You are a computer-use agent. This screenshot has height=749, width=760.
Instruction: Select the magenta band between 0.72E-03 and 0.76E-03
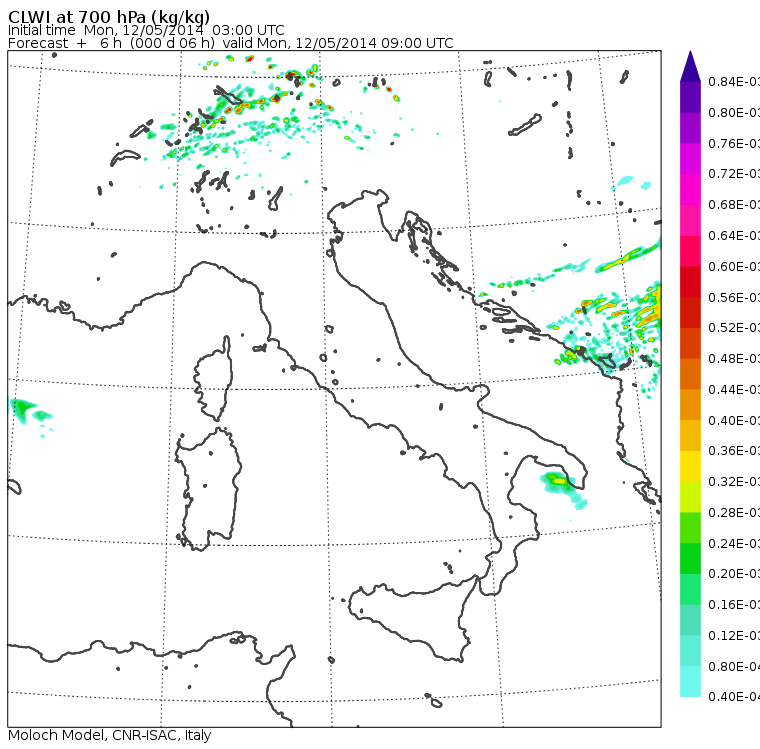[690, 159]
